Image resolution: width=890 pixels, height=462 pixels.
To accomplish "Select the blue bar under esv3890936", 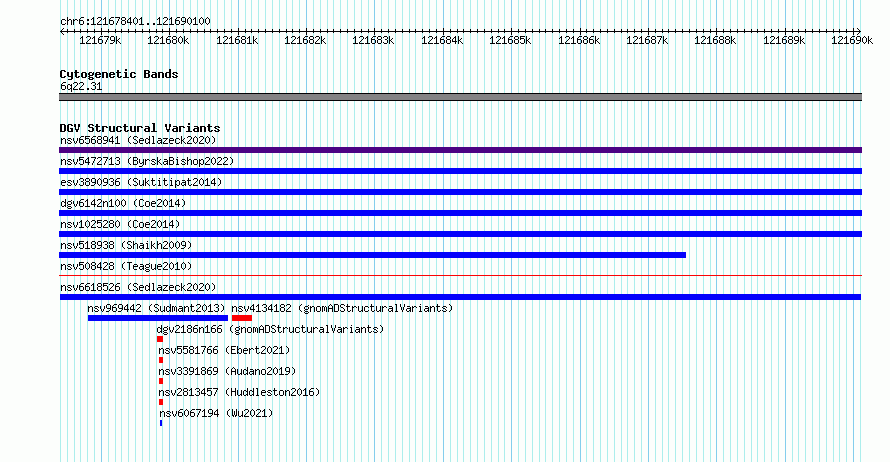I will tap(460, 192).
